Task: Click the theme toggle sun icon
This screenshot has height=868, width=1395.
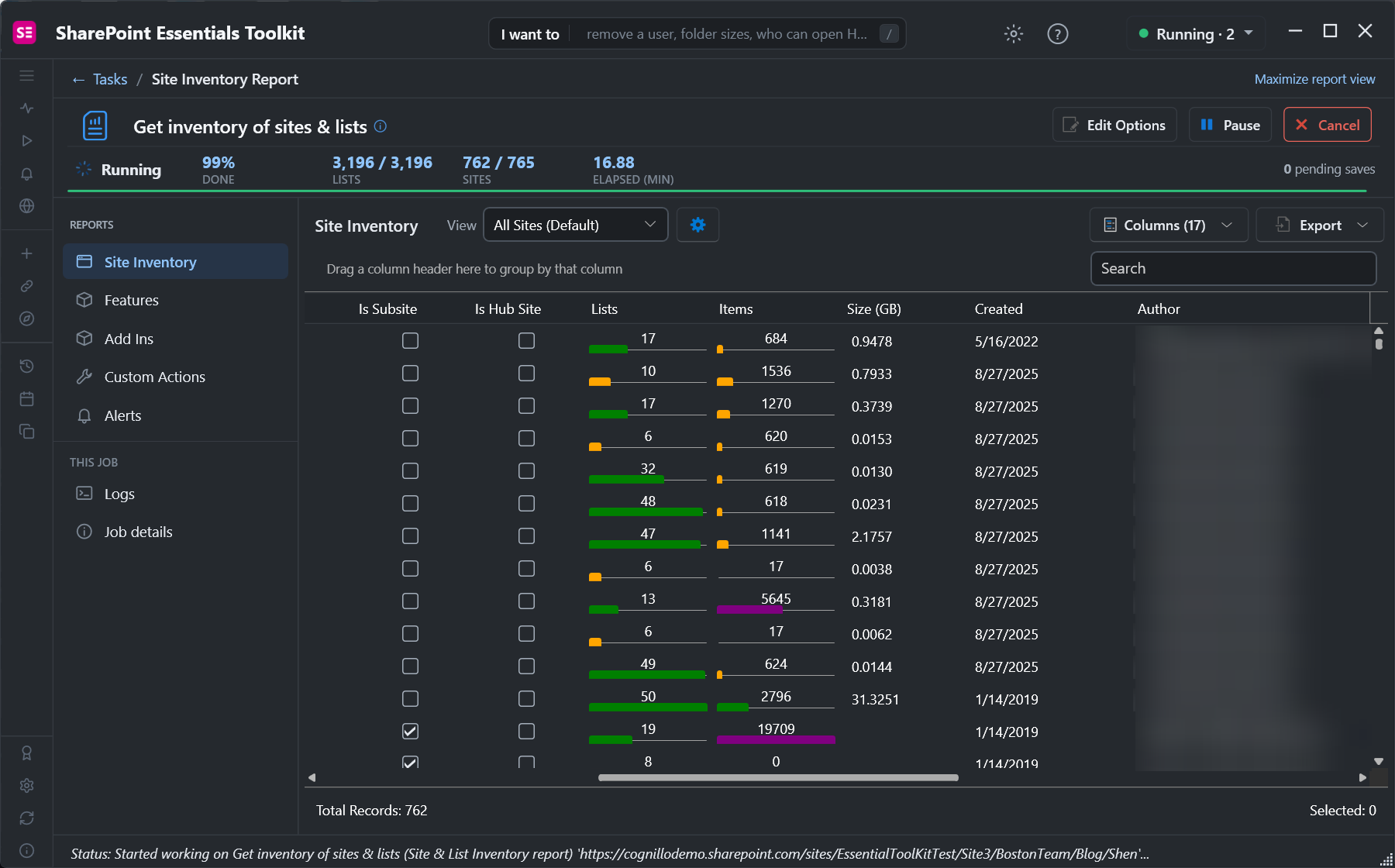Action: coord(1014,33)
